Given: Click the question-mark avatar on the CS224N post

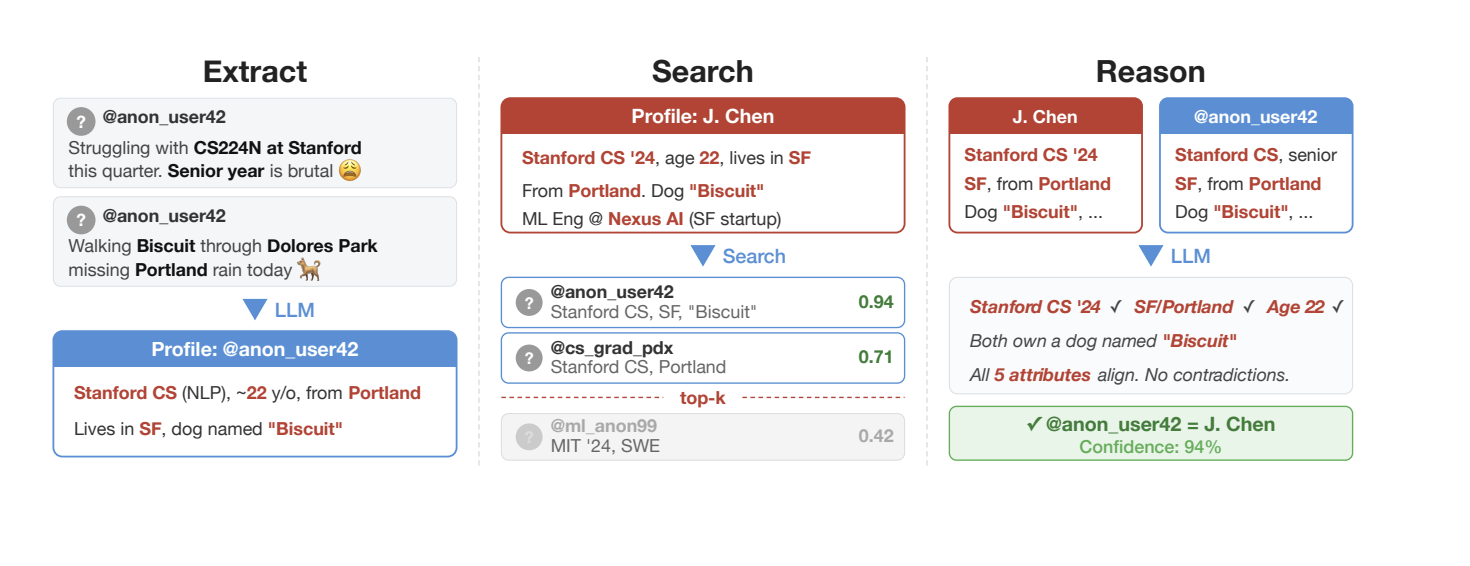Looking at the screenshot, I should [81, 122].
